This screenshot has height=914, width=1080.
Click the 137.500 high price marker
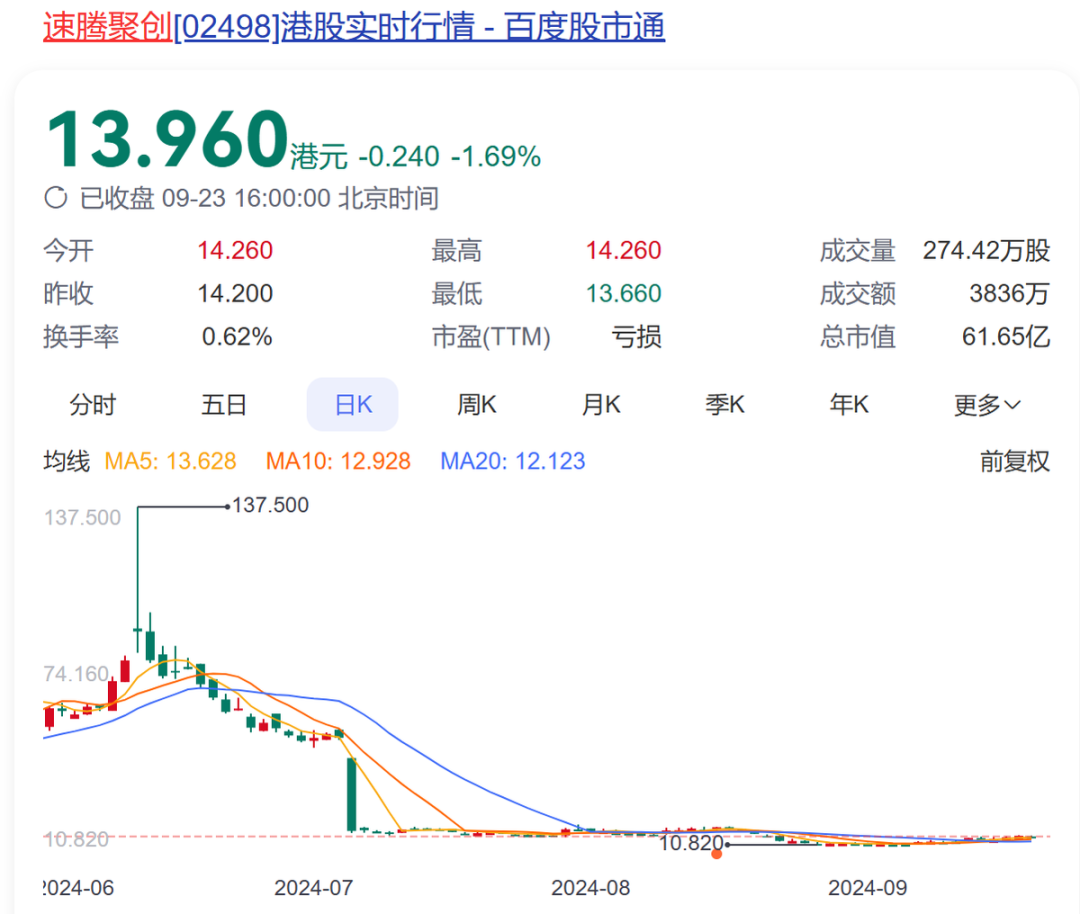point(270,505)
